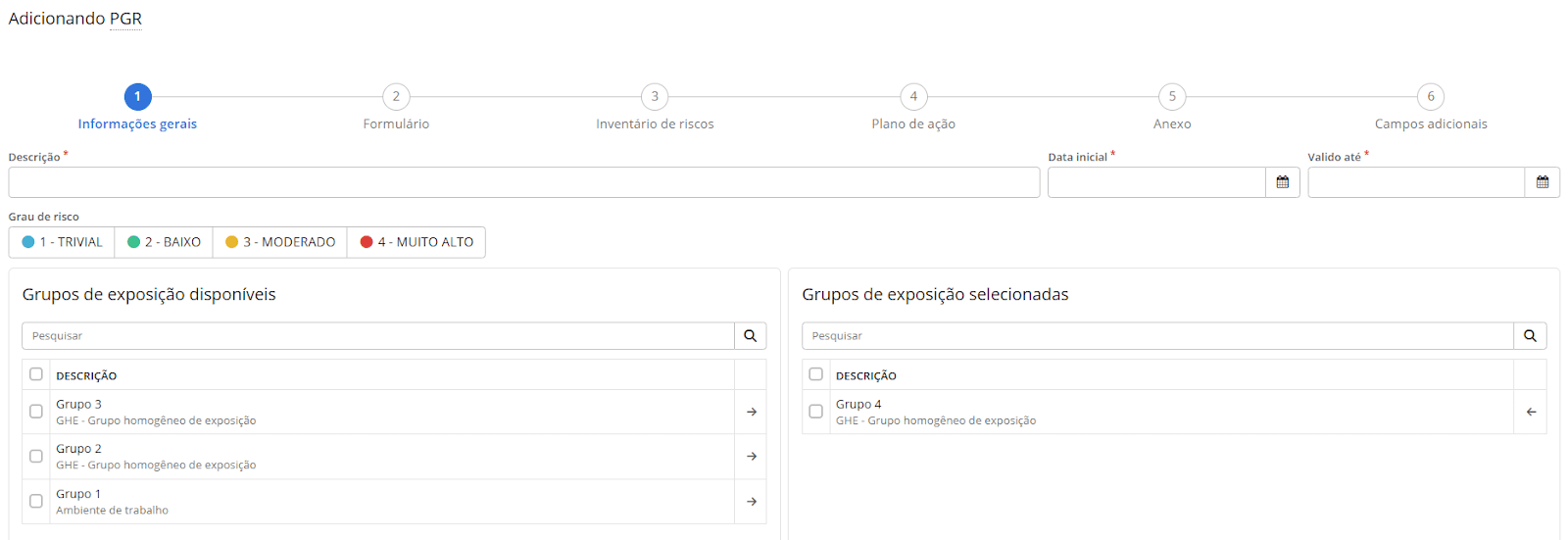Image resolution: width=1568 pixels, height=540 pixels.
Task: Click Pesquisar field in selected groups
Action: 1157,336
